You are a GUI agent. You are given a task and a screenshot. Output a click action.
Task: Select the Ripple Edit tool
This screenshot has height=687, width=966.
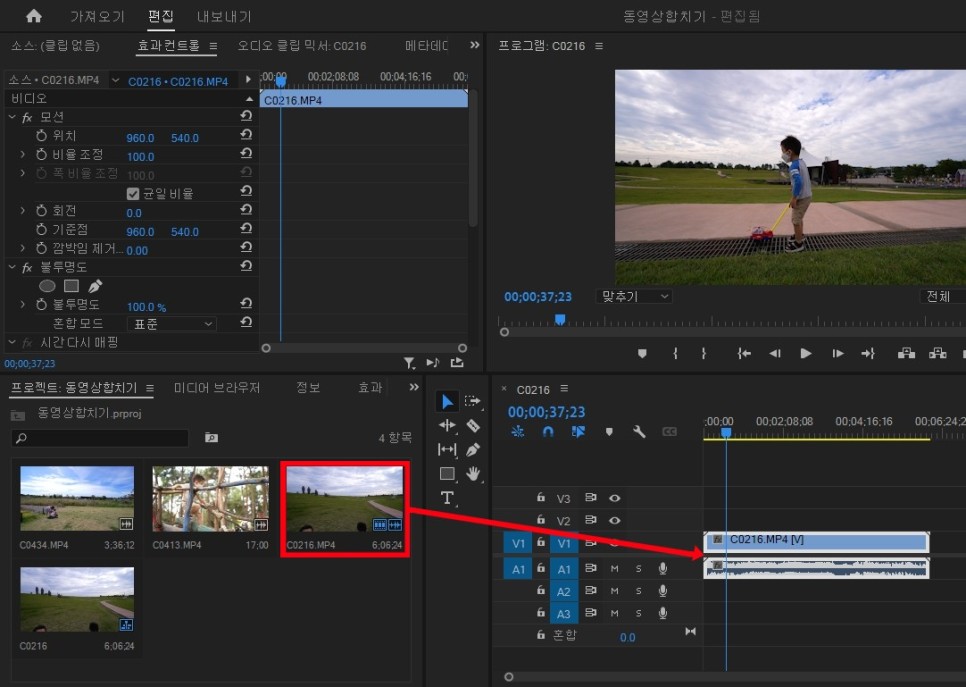pos(447,425)
